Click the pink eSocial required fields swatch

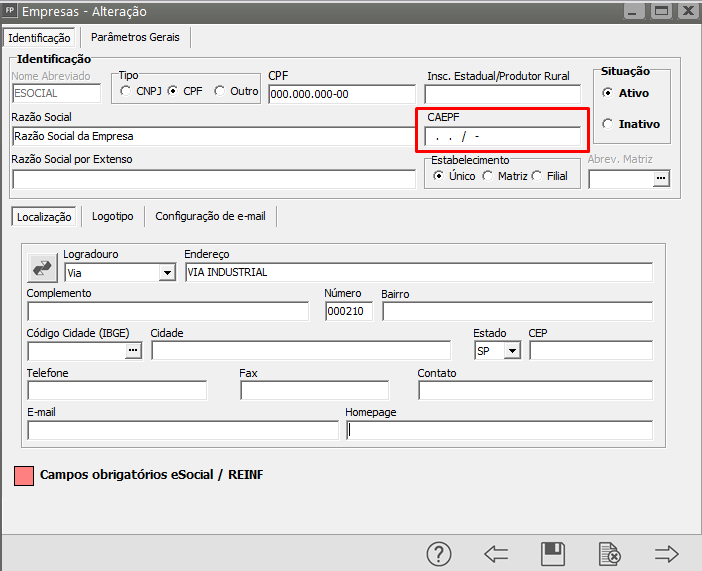click(24, 476)
